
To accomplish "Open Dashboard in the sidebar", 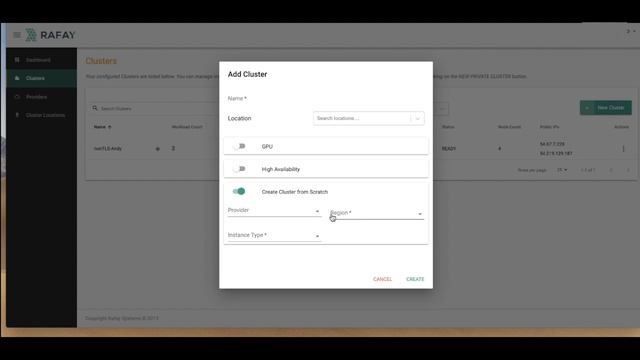I will click(38, 60).
